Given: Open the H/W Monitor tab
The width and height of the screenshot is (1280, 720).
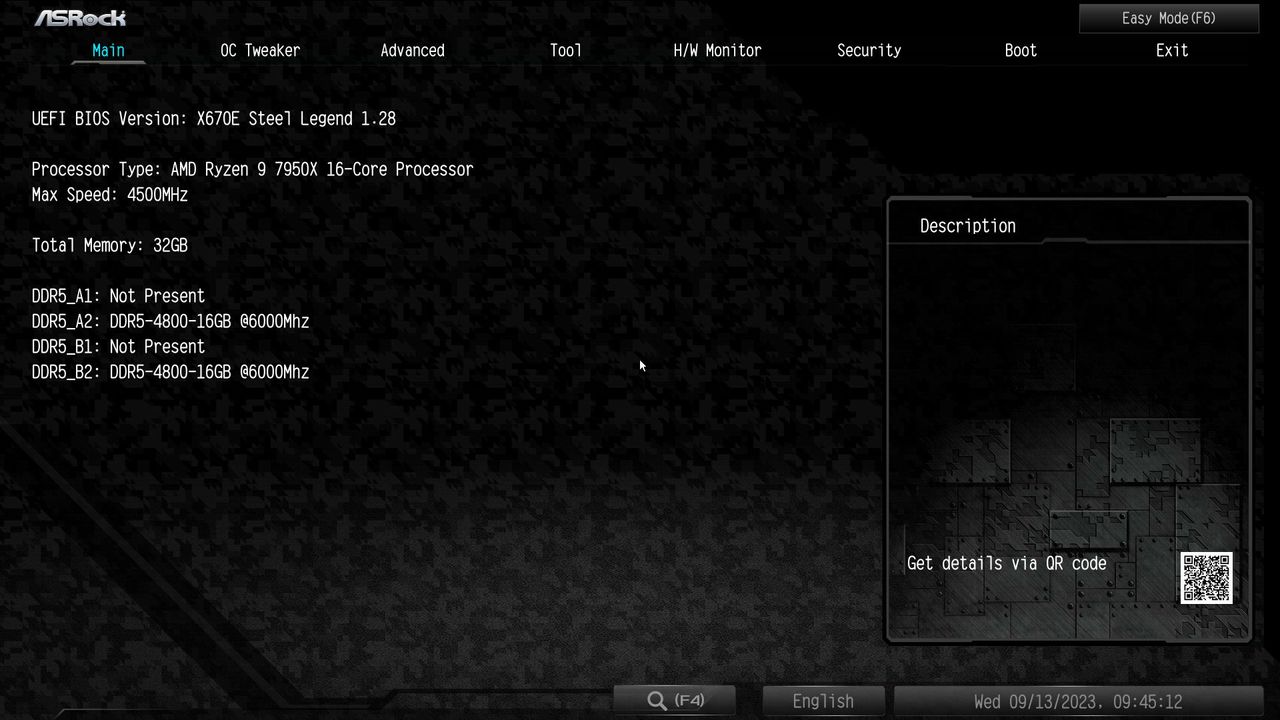Looking at the screenshot, I should [x=717, y=50].
